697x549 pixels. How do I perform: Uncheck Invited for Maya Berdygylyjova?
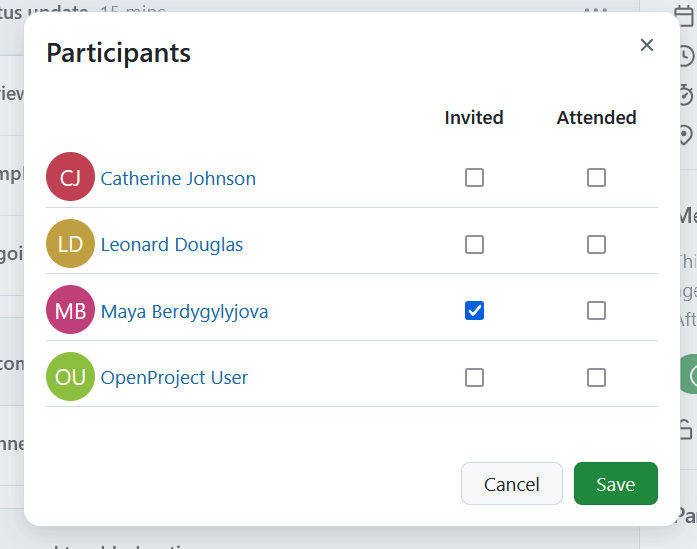474,310
